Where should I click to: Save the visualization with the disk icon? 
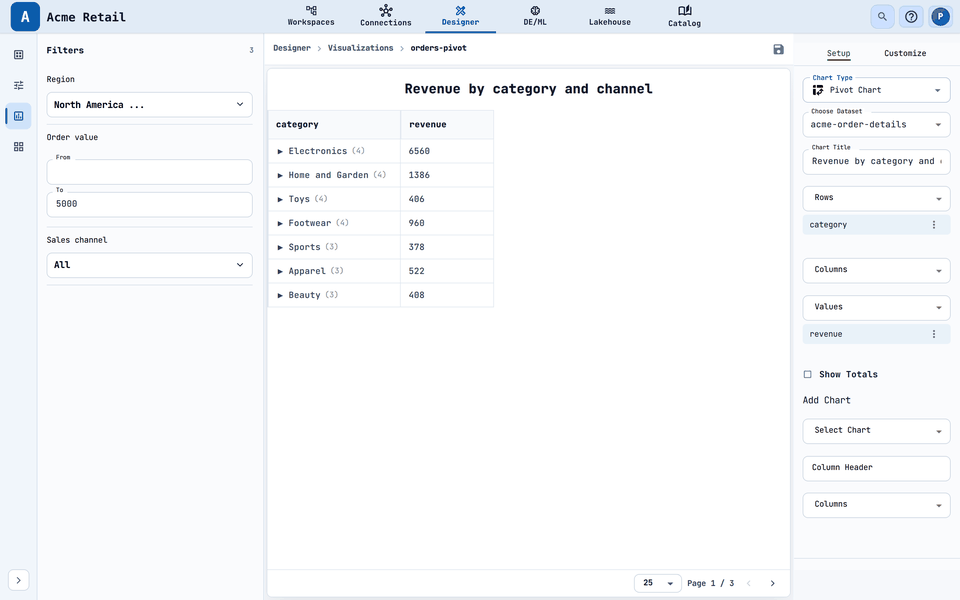click(x=778, y=50)
